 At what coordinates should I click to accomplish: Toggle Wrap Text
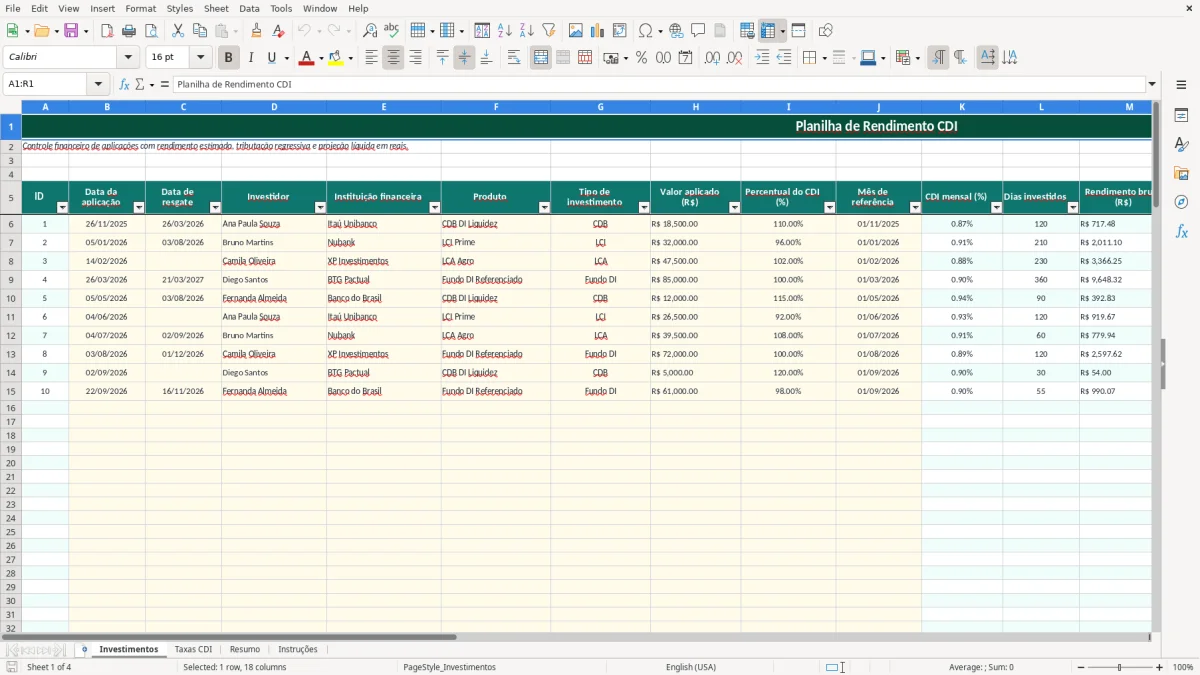coord(514,58)
